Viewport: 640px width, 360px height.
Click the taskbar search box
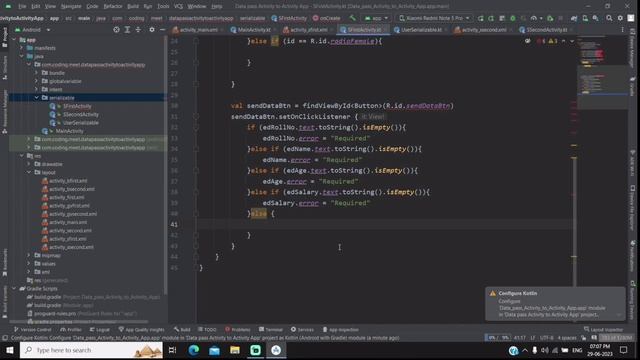pyautogui.click(x=91, y=350)
